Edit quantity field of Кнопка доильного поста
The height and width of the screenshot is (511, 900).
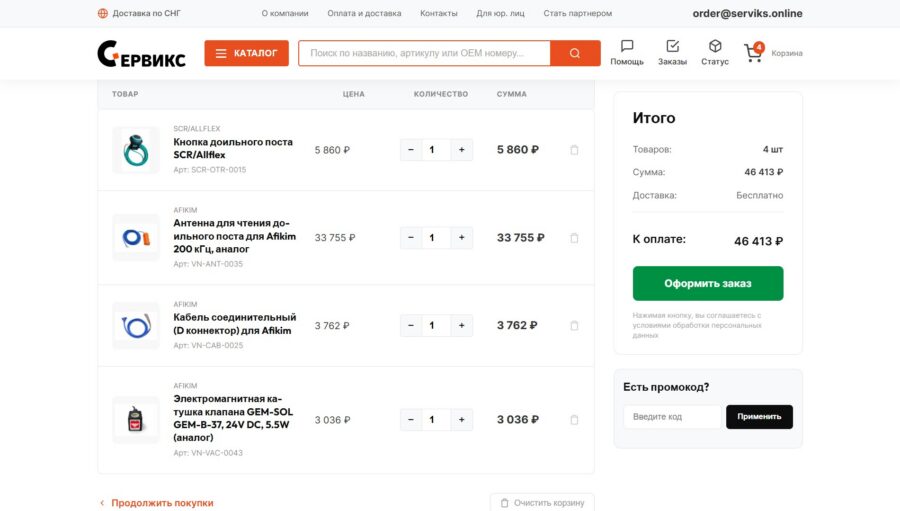click(436, 150)
